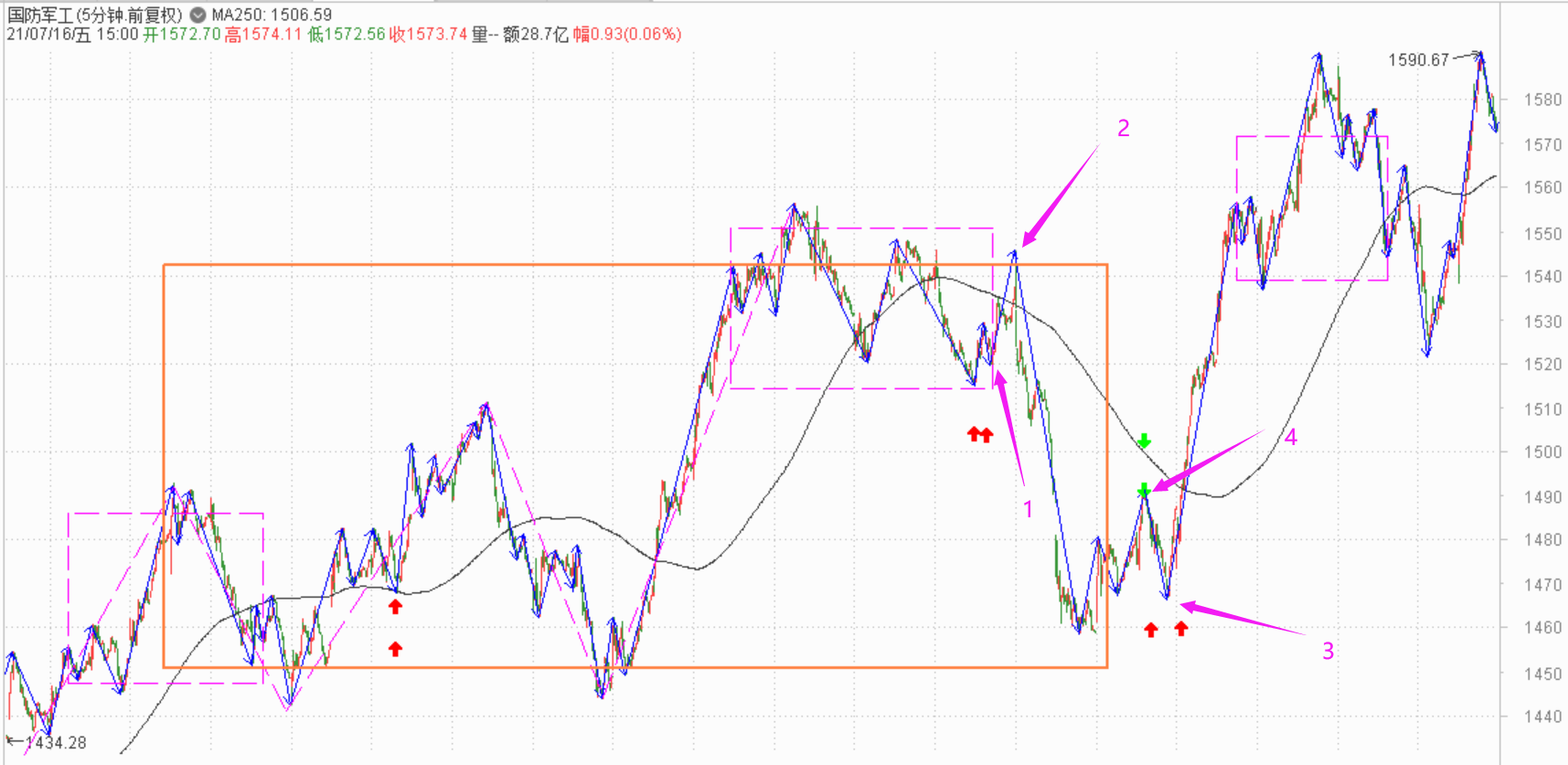
Task: Click the 收1573.74 closing price value
Action: [429, 35]
